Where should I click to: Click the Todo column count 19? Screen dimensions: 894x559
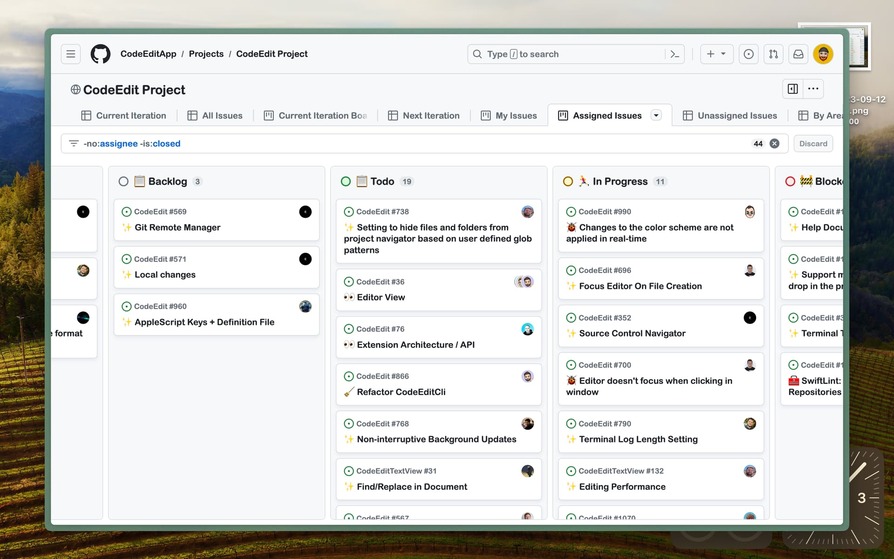tap(407, 181)
